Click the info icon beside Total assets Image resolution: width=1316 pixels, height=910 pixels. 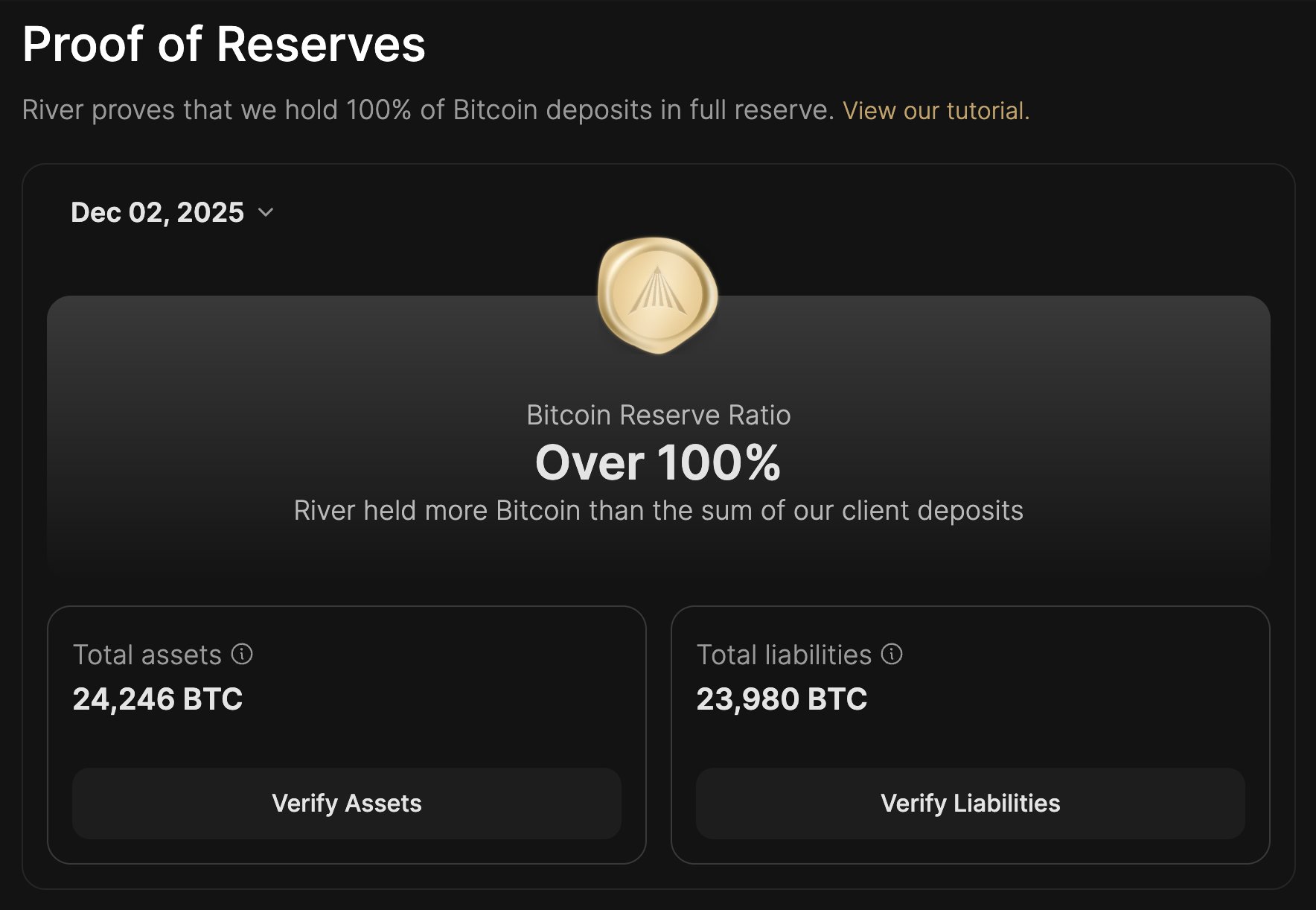click(242, 654)
